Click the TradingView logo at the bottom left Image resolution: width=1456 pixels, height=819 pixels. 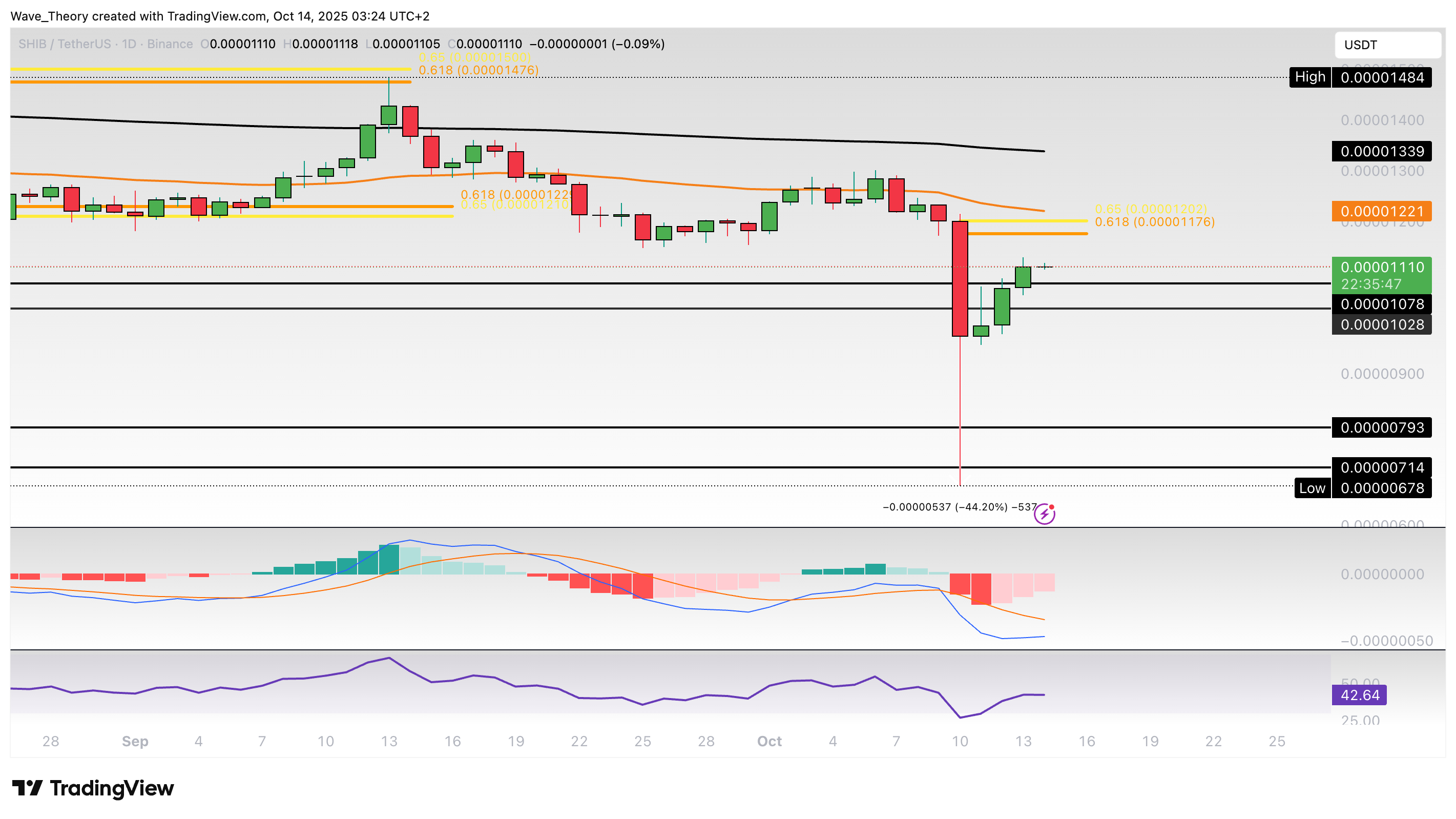[x=93, y=788]
